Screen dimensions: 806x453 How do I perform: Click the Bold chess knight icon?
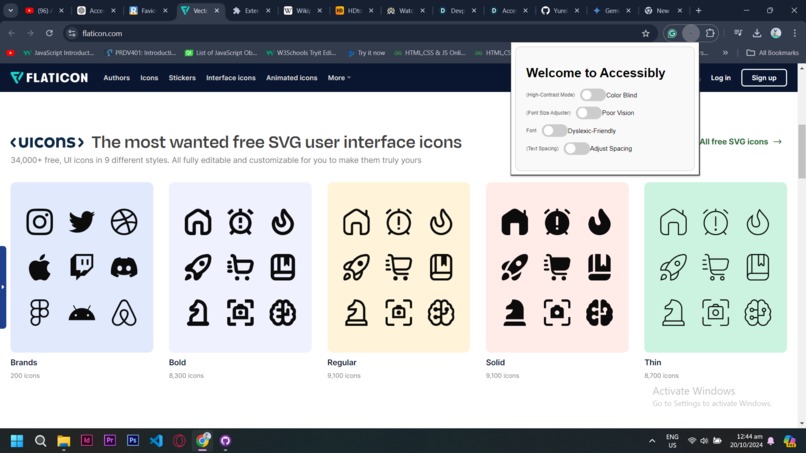(198, 313)
